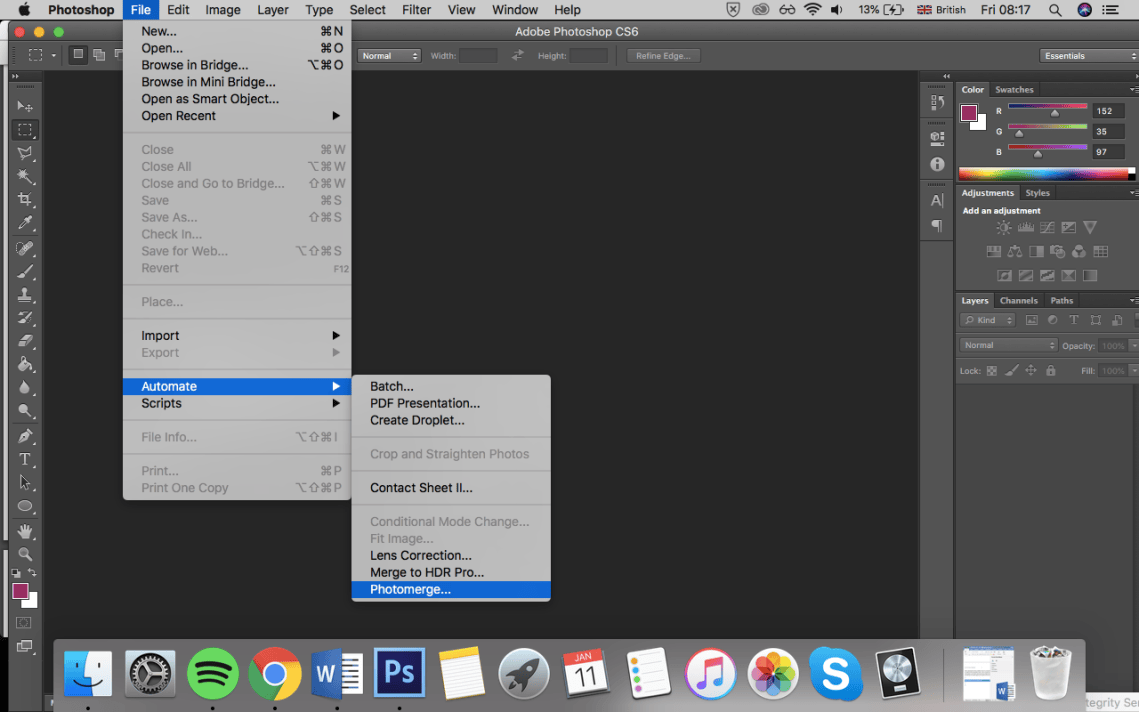
Task: Toggle lock transparent pixels
Action: [992, 371]
